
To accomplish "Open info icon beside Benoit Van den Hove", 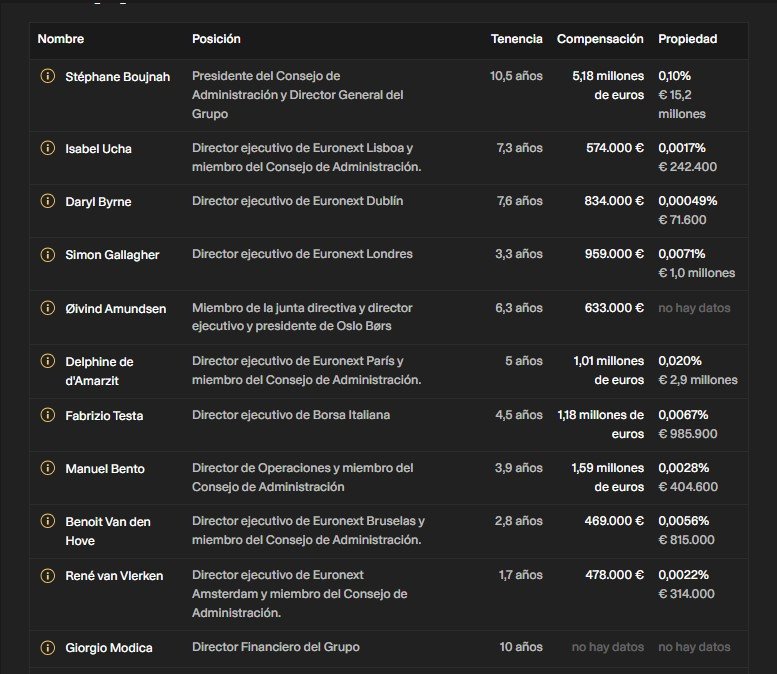I will 48,521.
